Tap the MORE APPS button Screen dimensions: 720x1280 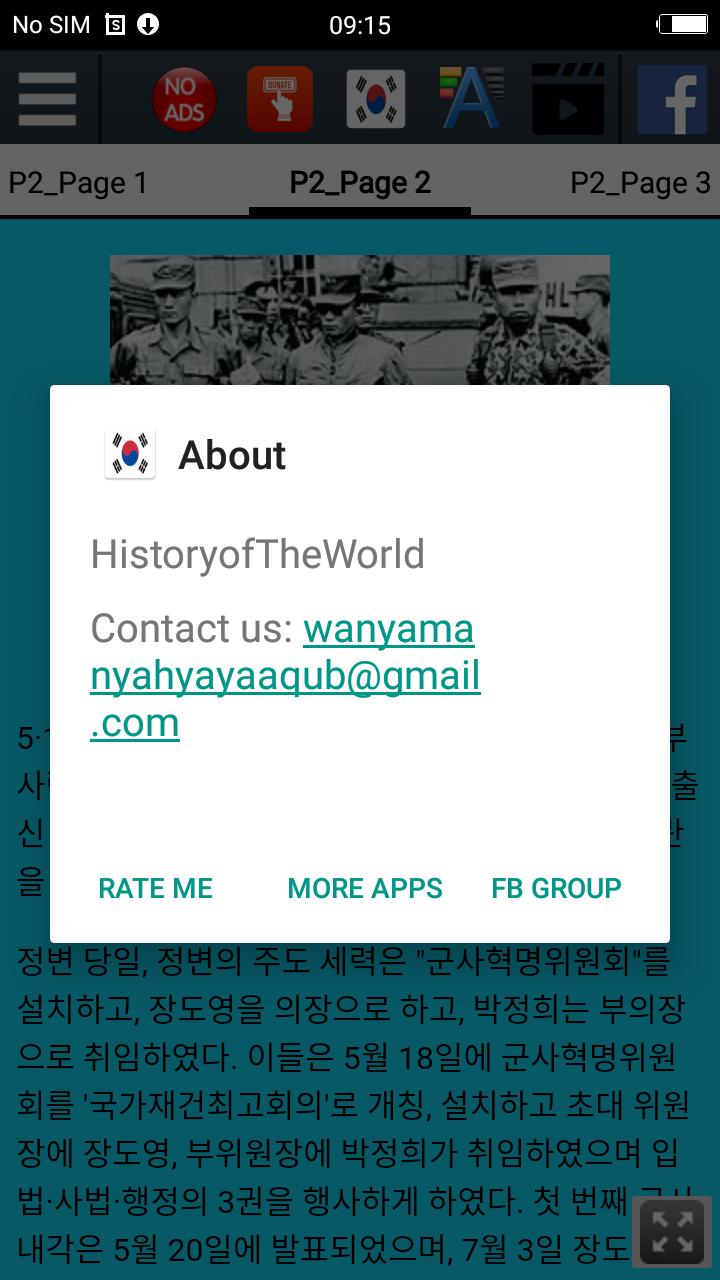click(x=365, y=888)
